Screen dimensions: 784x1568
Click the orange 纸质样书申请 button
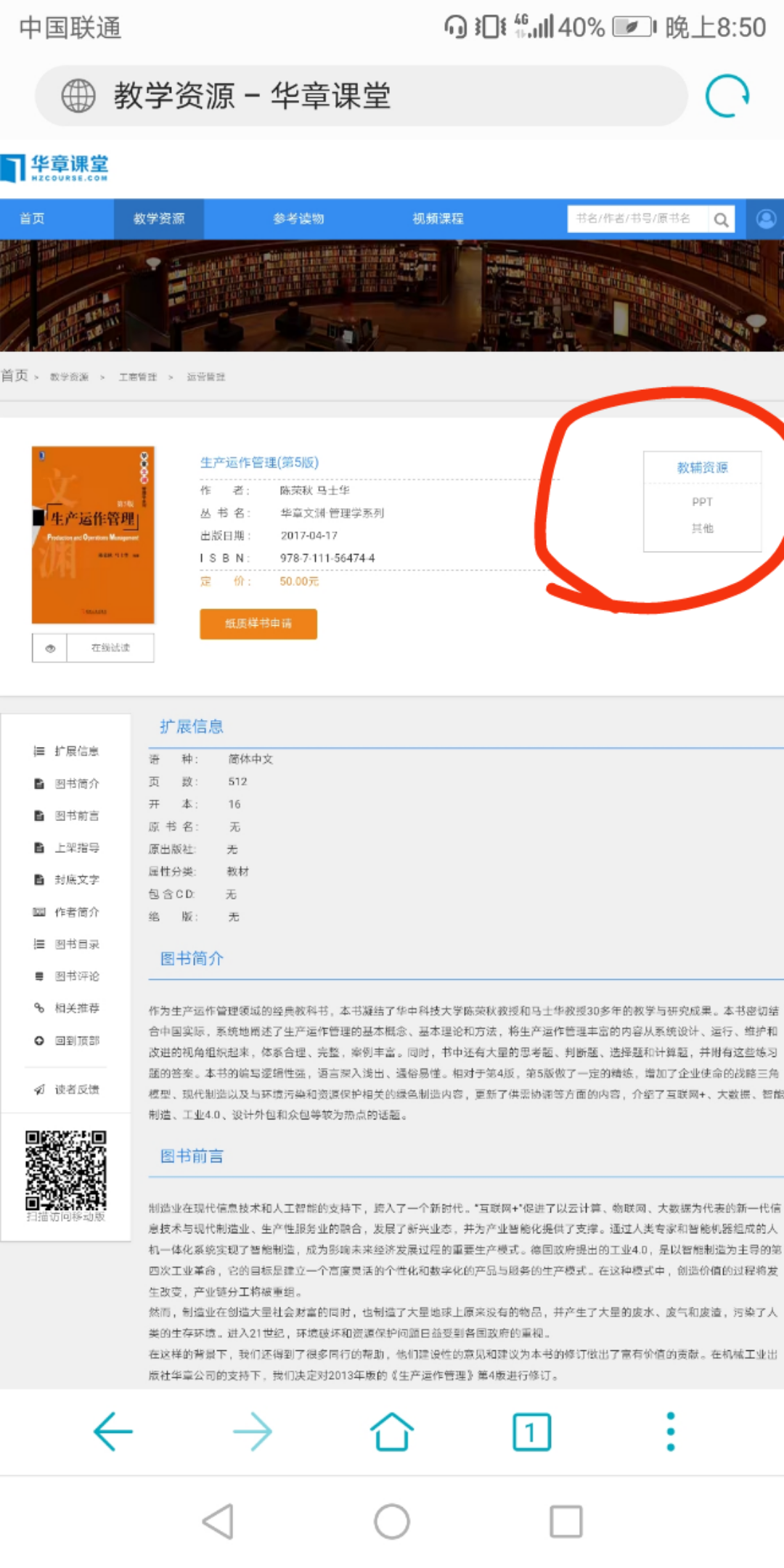[x=258, y=624]
